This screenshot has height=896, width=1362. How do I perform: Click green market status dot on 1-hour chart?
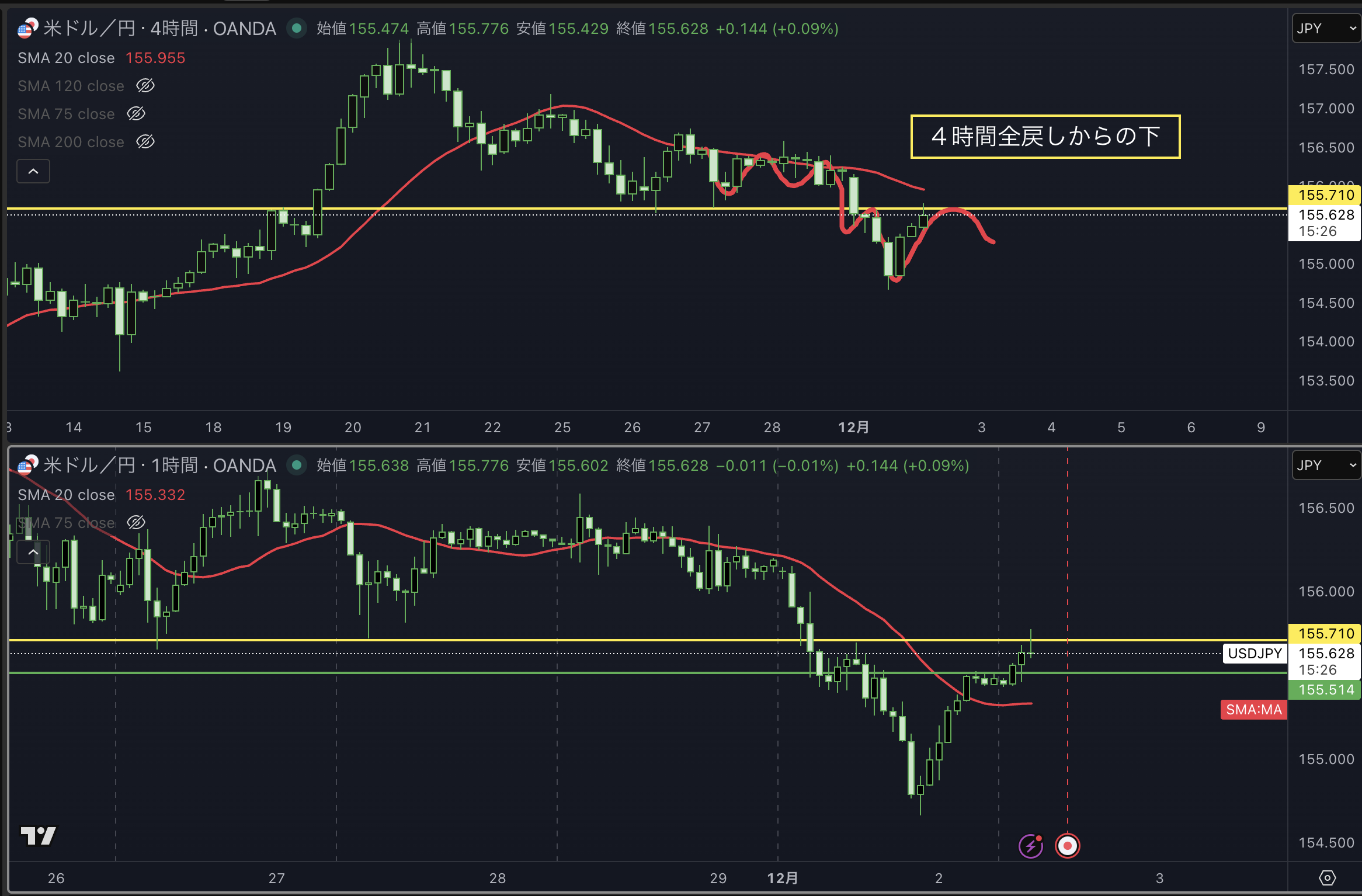tap(297, 465)
